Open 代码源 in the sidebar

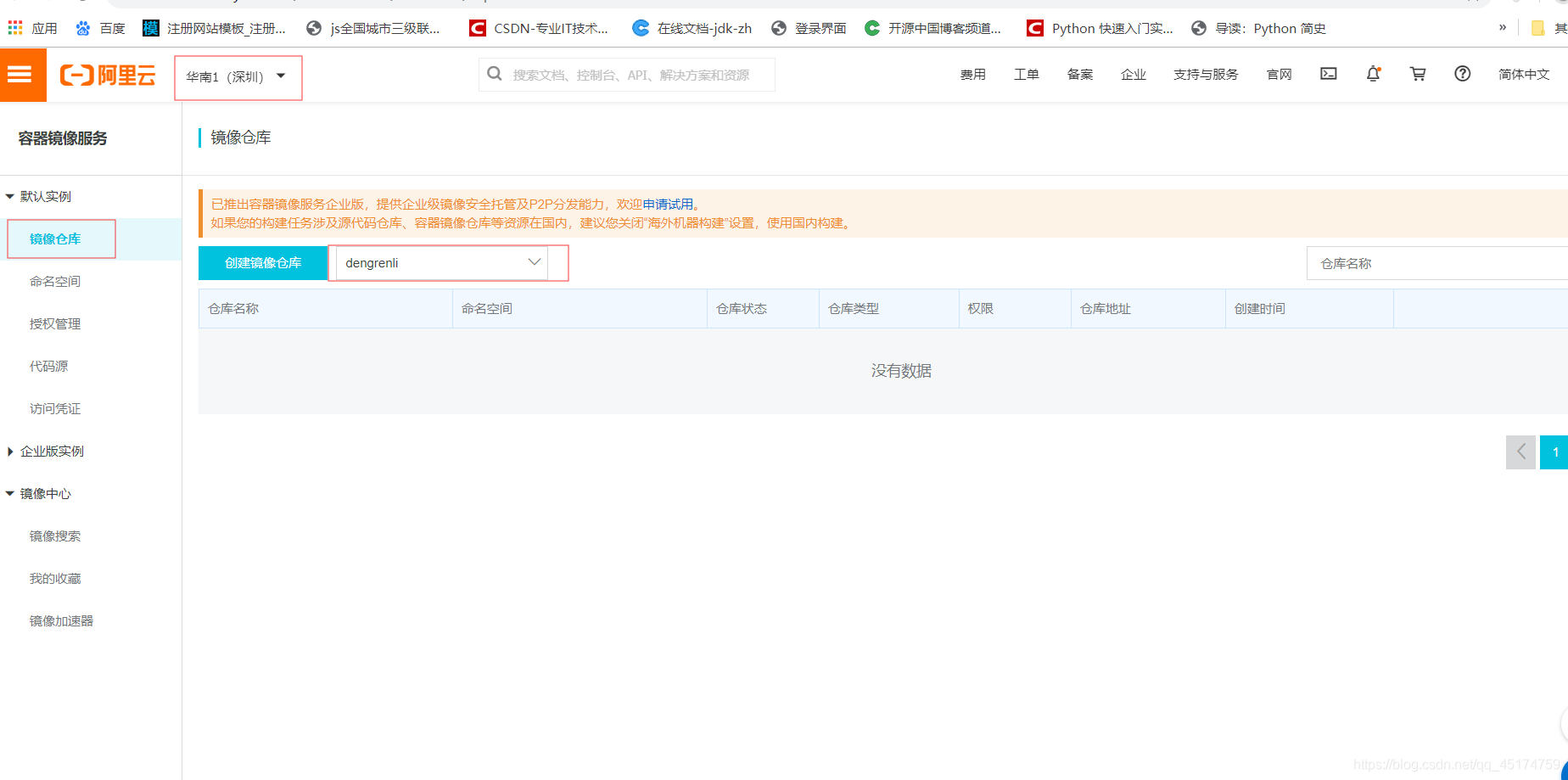coord(48,366)
